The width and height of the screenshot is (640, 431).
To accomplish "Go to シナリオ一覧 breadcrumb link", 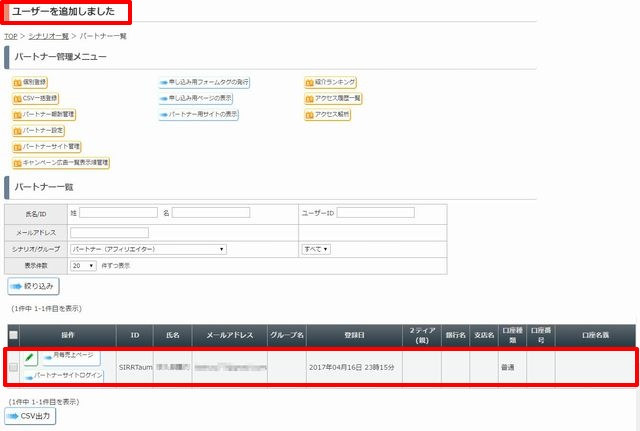I will pyautogui.click(x=49, y=36).
